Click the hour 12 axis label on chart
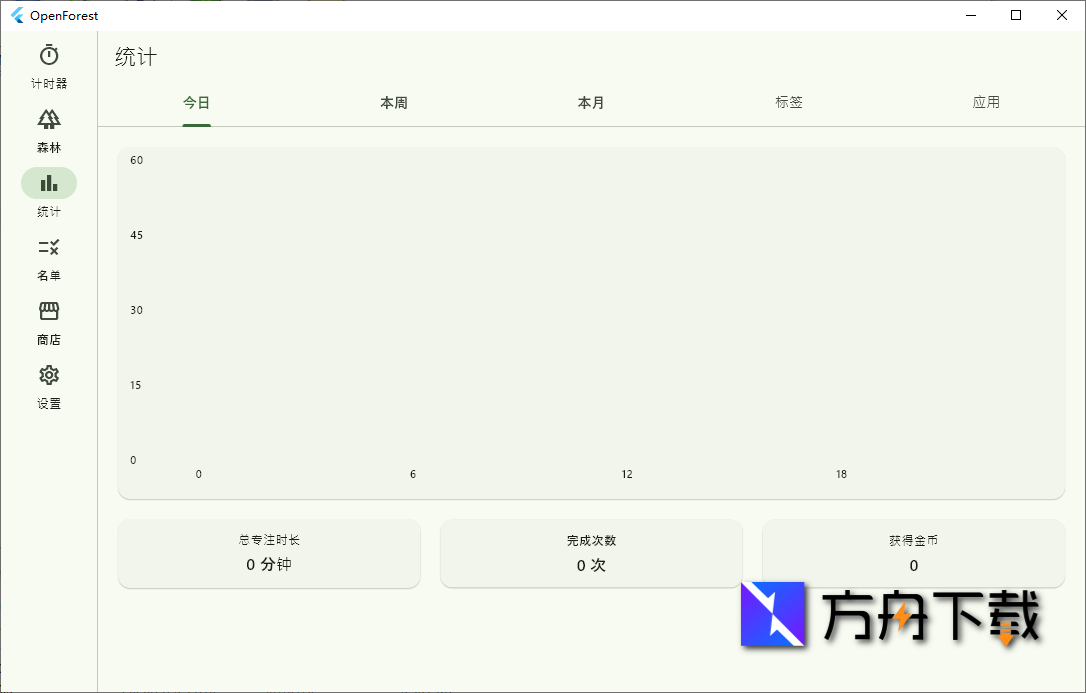1086x693 pixels. tap(626, 474)
